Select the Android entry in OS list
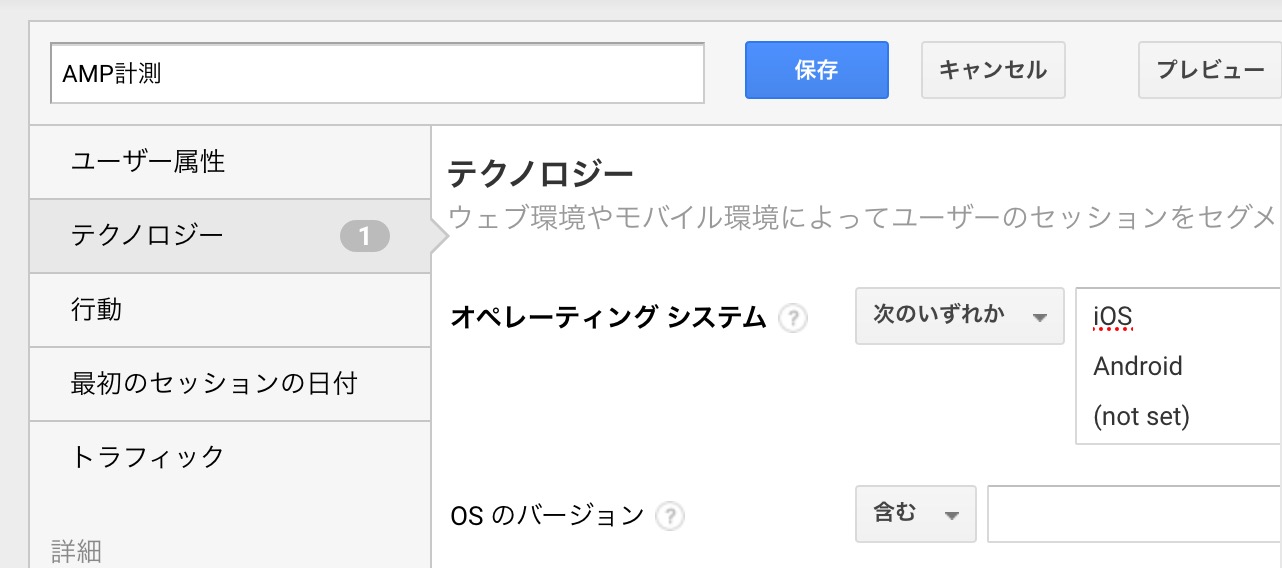The image size is (1282, 568). 1138,366
